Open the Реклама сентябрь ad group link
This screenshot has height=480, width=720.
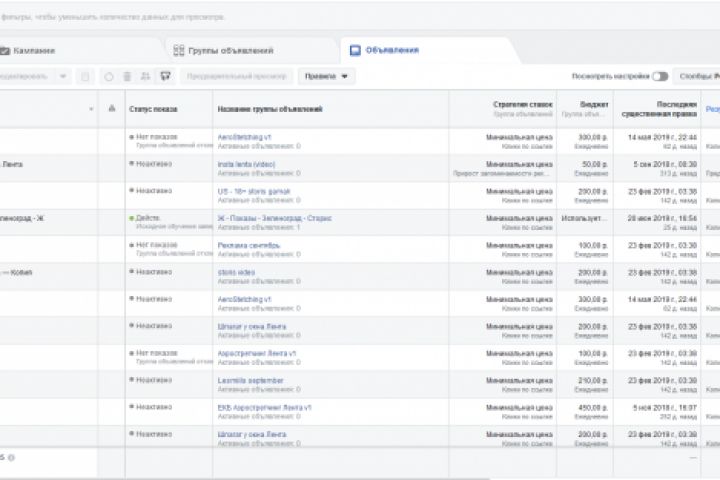[x=244, y=244]
